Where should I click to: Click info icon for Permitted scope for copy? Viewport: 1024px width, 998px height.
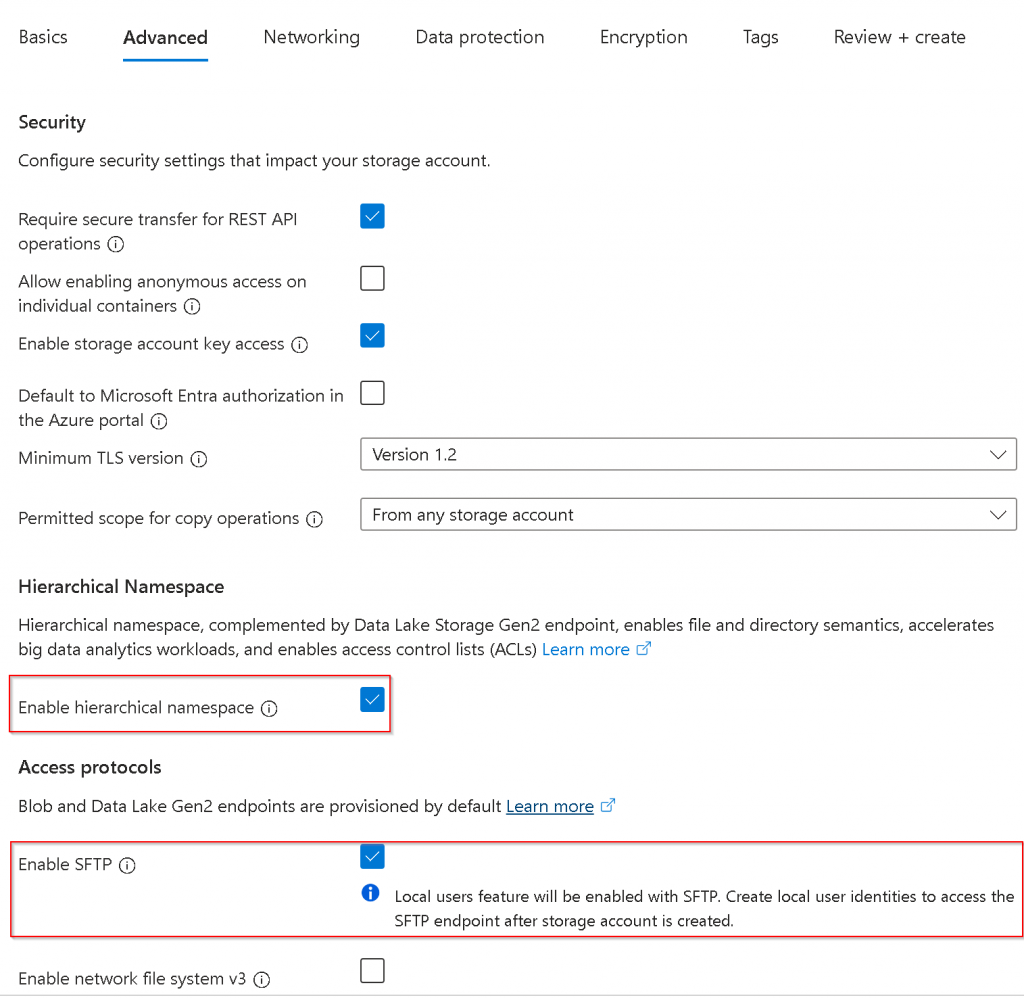(x=314, y=519)
